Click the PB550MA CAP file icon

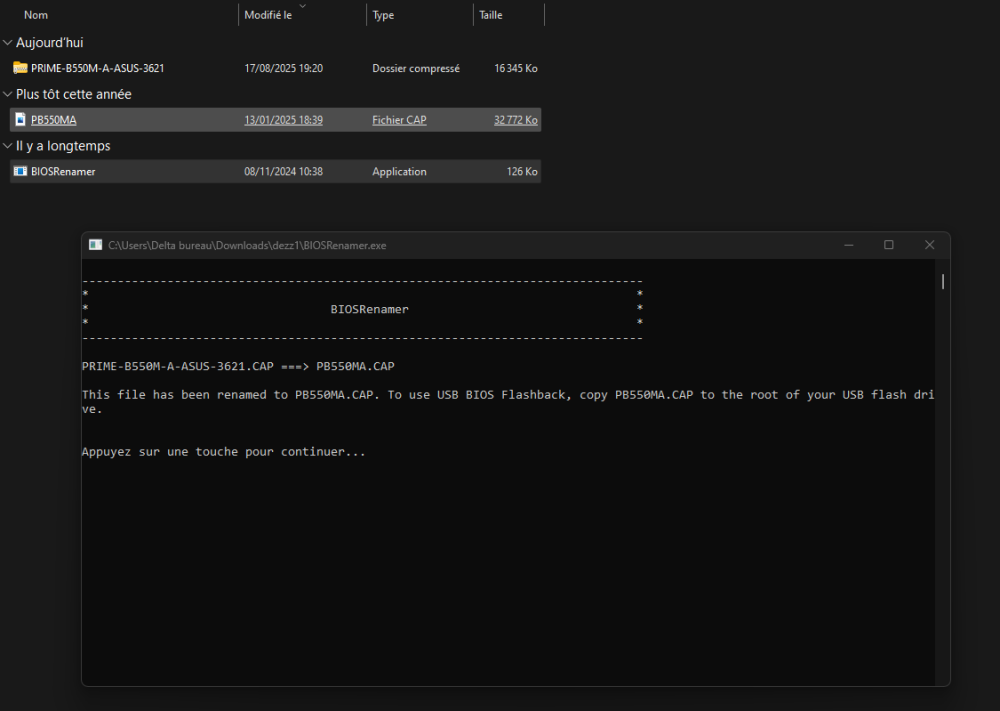[20, 120]
